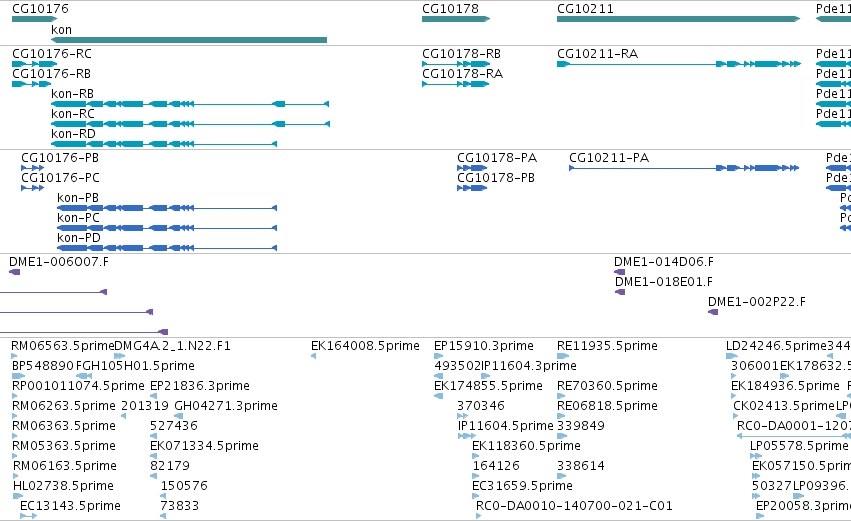The image size is (851, 521).
Task: Click the CG10211-RA transcript exon glyph
Action: 679,64
